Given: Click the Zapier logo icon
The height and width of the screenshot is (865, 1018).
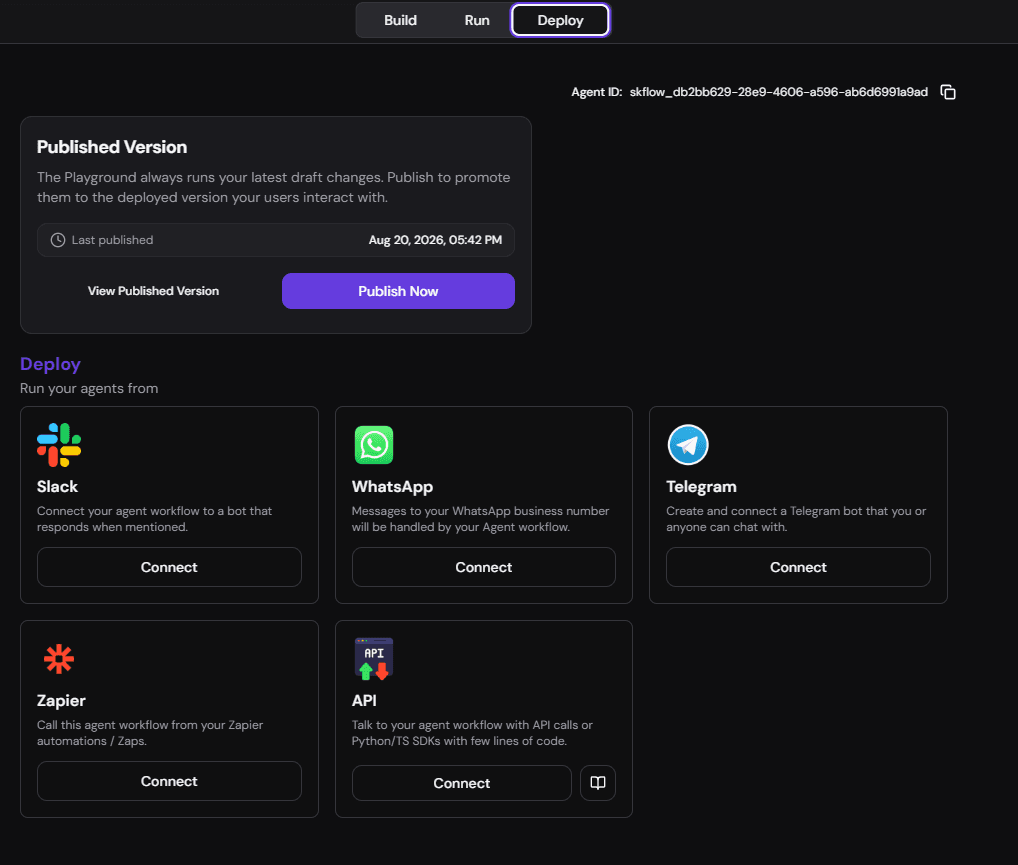Looking at the screenshot, I should (x=59, y=659).
